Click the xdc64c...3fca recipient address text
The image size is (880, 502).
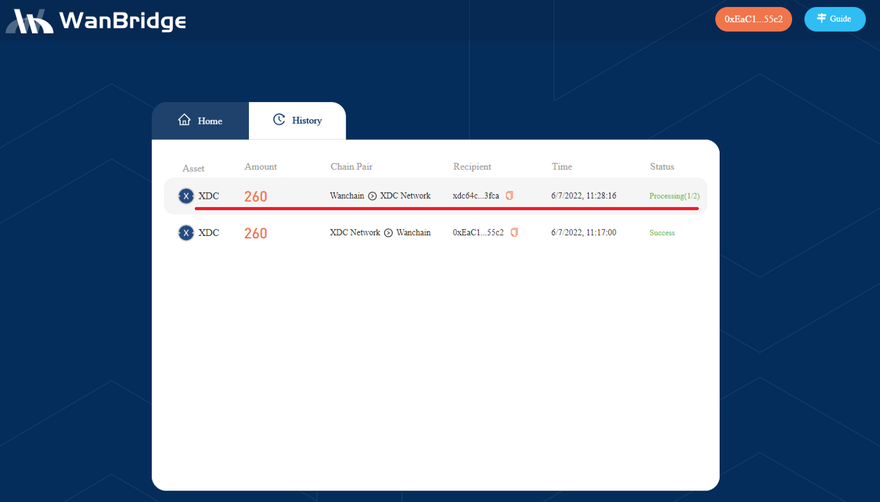coord(476,196)
